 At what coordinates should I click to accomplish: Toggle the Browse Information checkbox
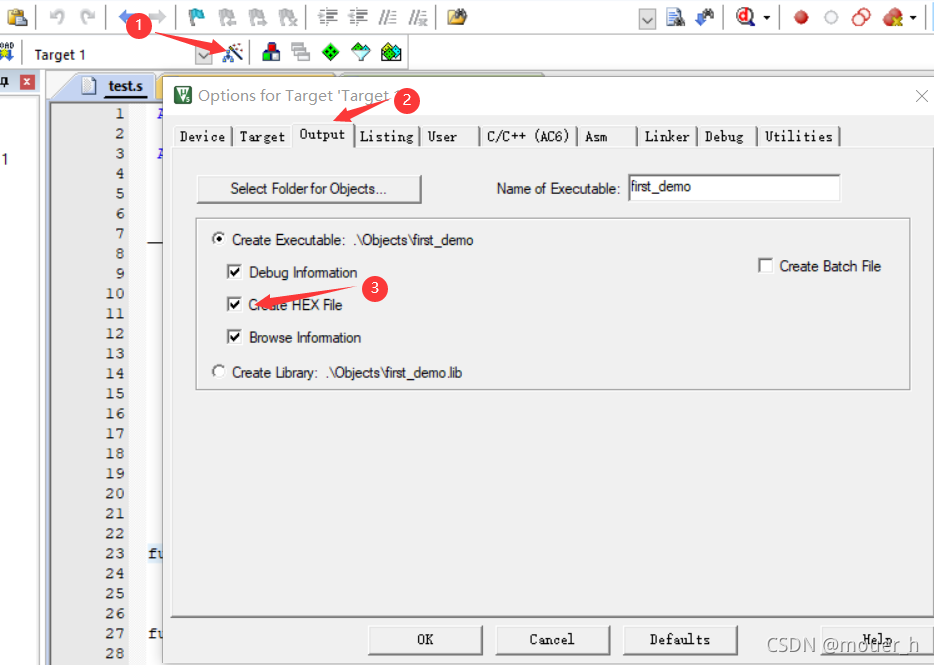point(234,337)
